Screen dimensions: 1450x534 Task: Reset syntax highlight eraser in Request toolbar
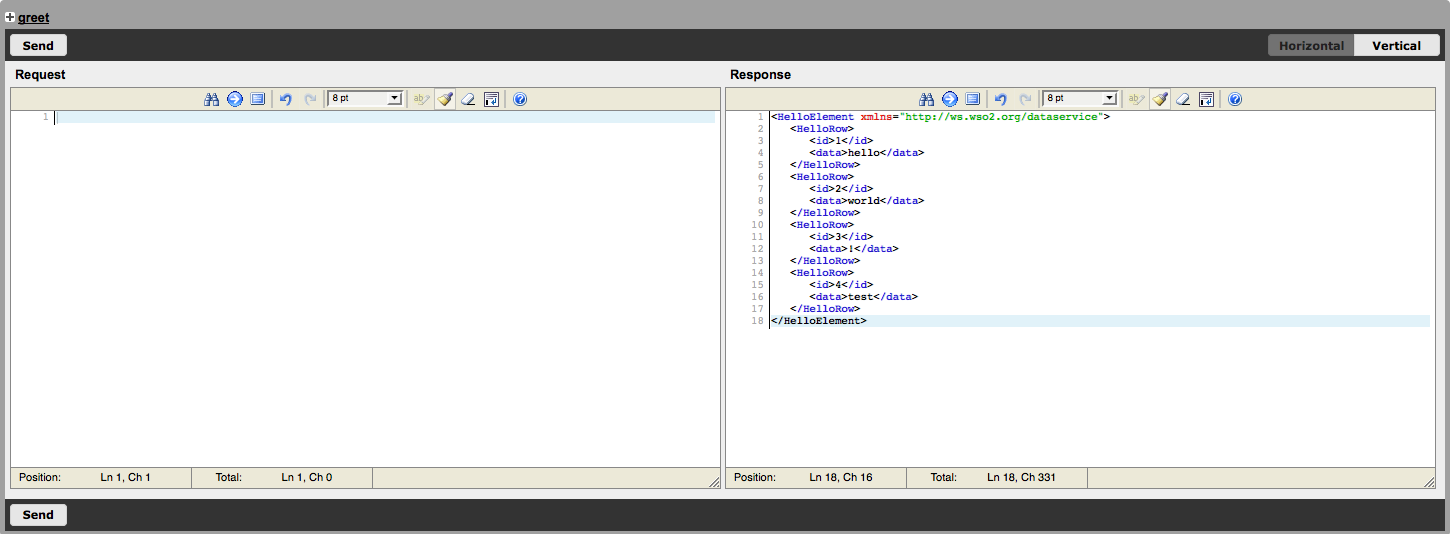pos(468,99)
